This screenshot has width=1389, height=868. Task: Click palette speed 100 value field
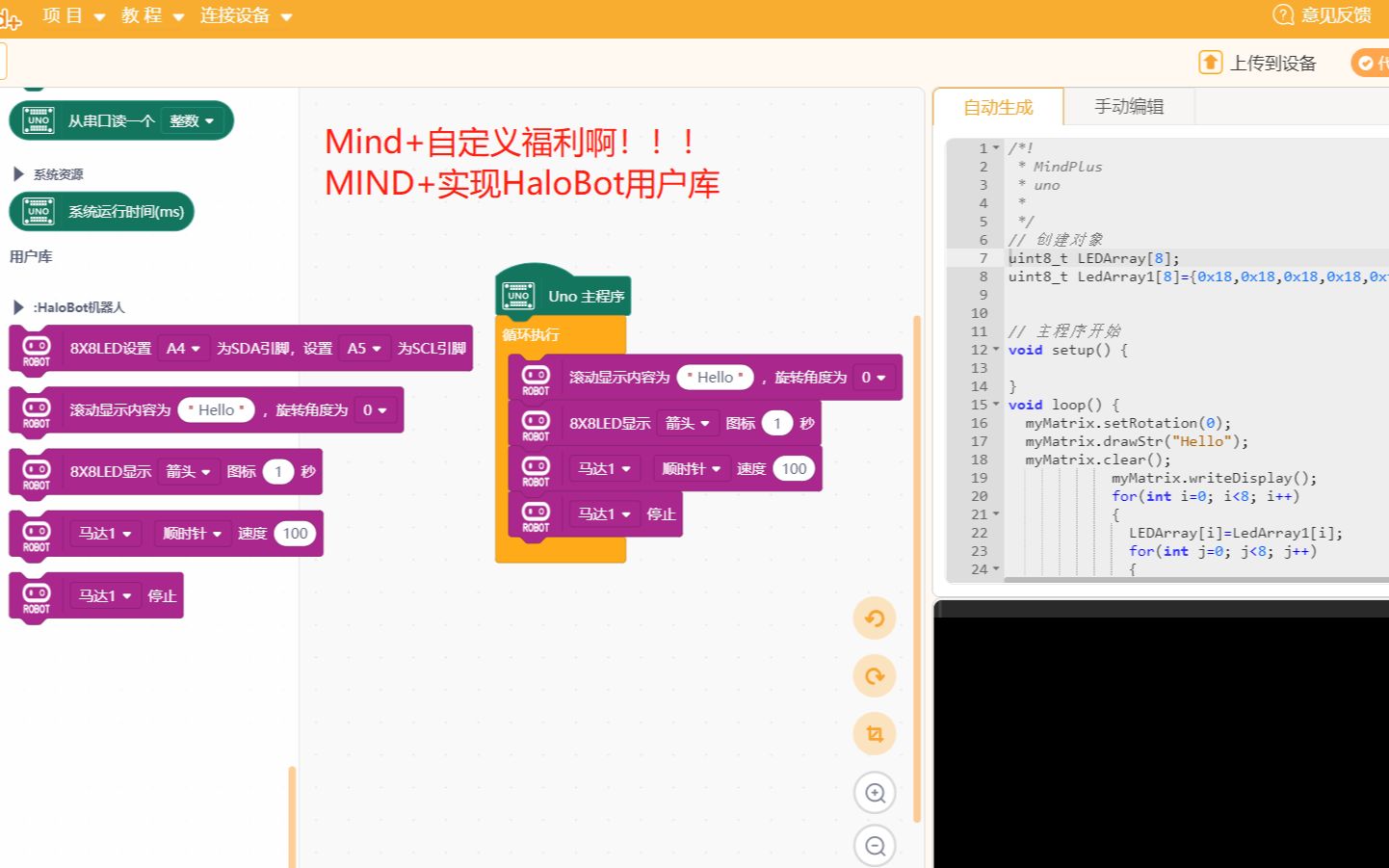(x=295, y=533)
